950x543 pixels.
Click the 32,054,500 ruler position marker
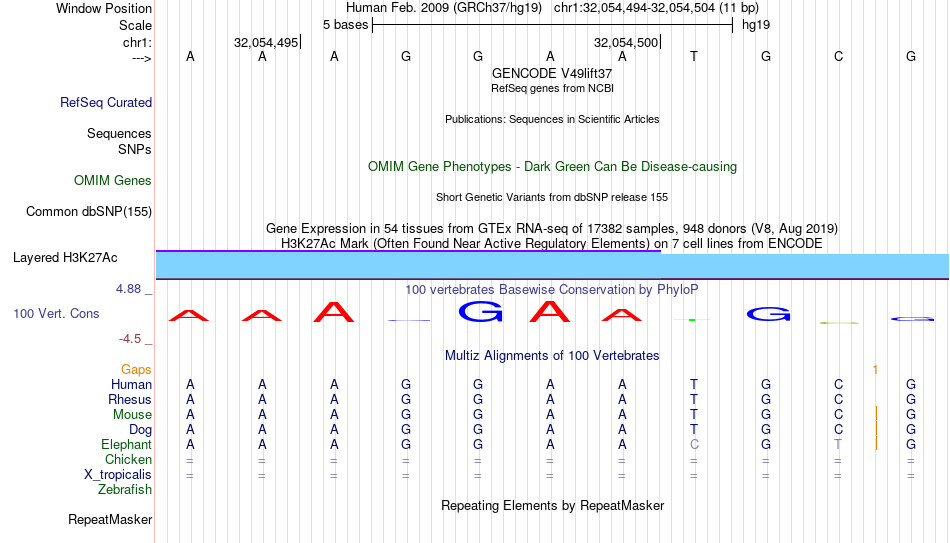pyautogui.click(x=626, y=42)
